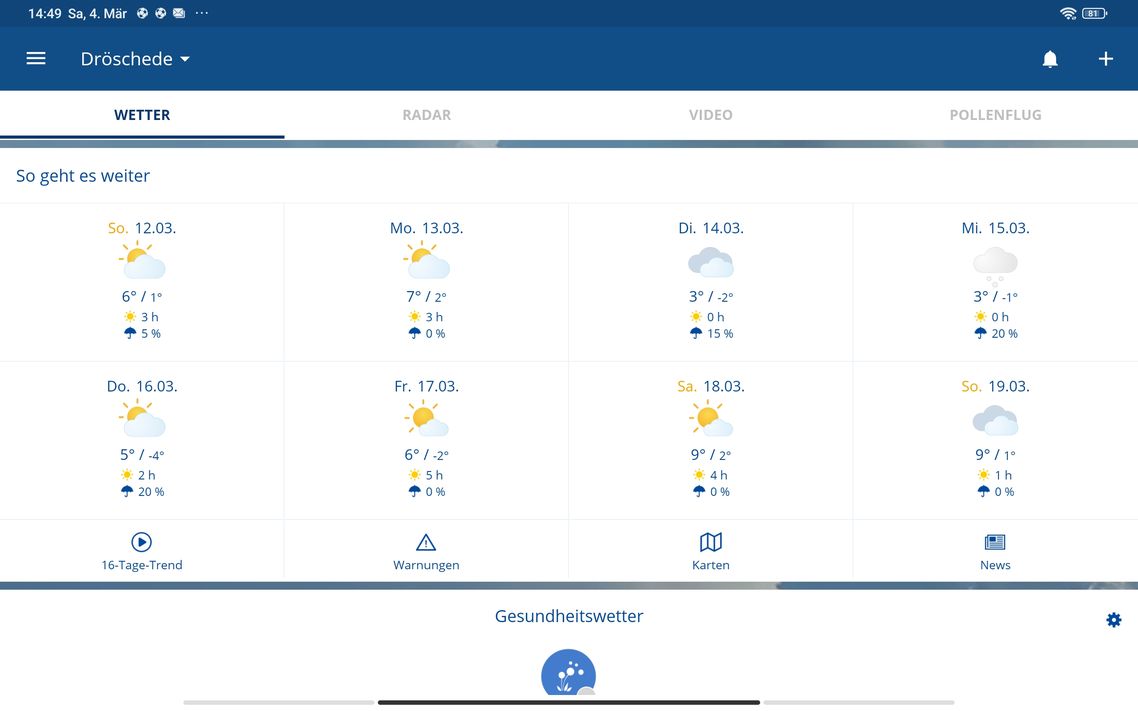
Task: Open the POLLENFLUG tab
Action: (995, 115)
